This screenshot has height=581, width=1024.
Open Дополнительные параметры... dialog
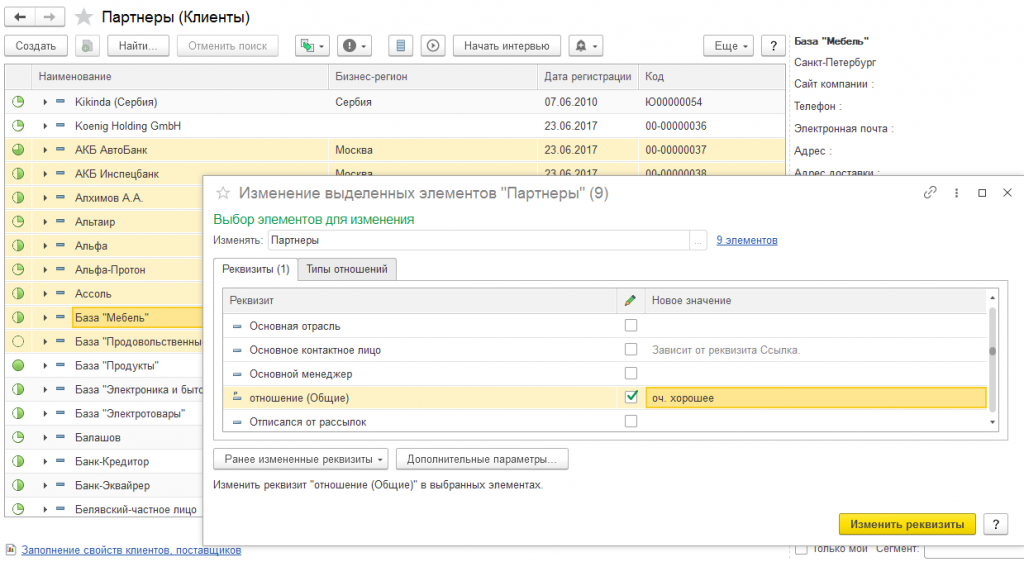click(482, 459)
